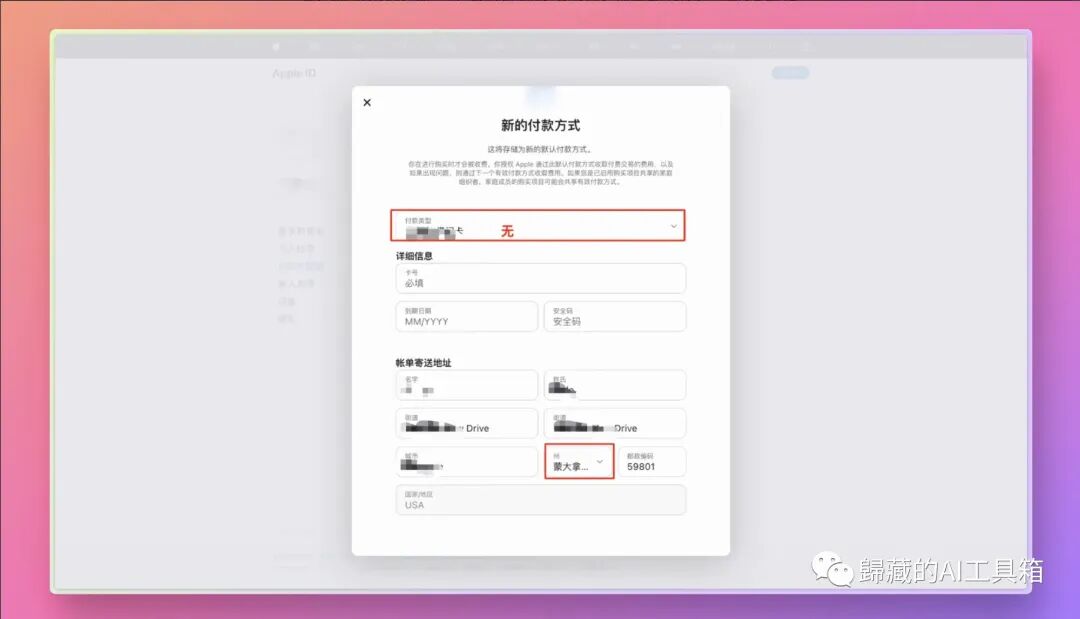
Task: Open the 付款类型 dropdown
Action: (538, 225)
